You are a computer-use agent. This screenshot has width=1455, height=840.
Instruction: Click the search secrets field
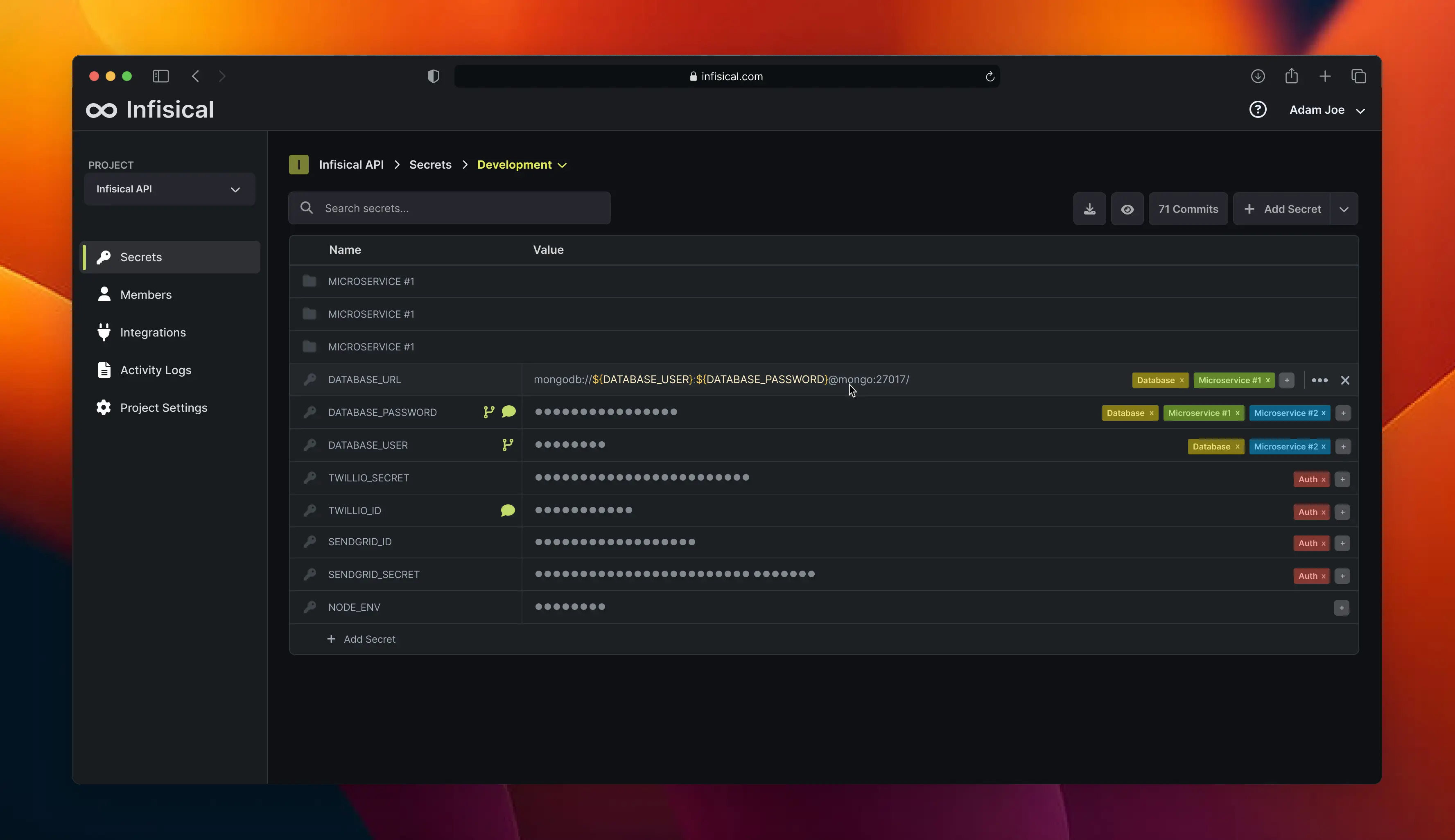(x=450, y=208)
